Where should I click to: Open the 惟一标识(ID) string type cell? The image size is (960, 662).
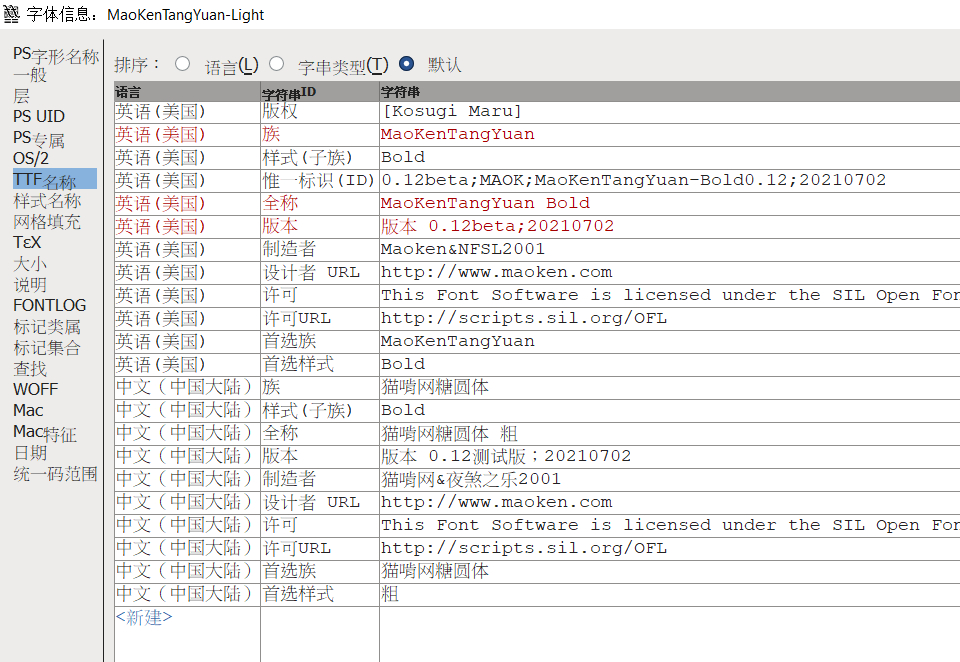[x=318, y=180]
